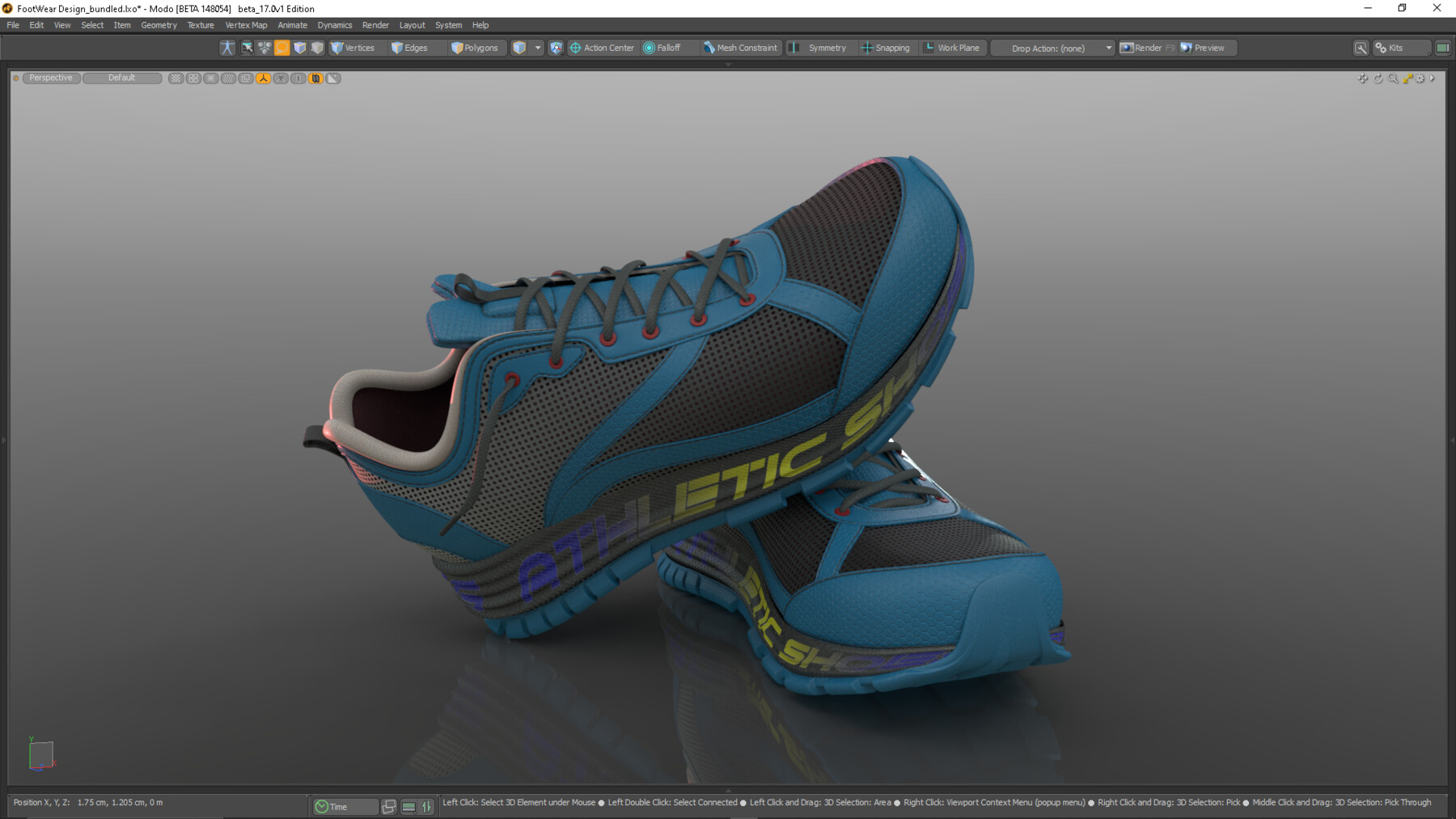
Task: Click the Time button in the status bar
Action: click(345, 806)
